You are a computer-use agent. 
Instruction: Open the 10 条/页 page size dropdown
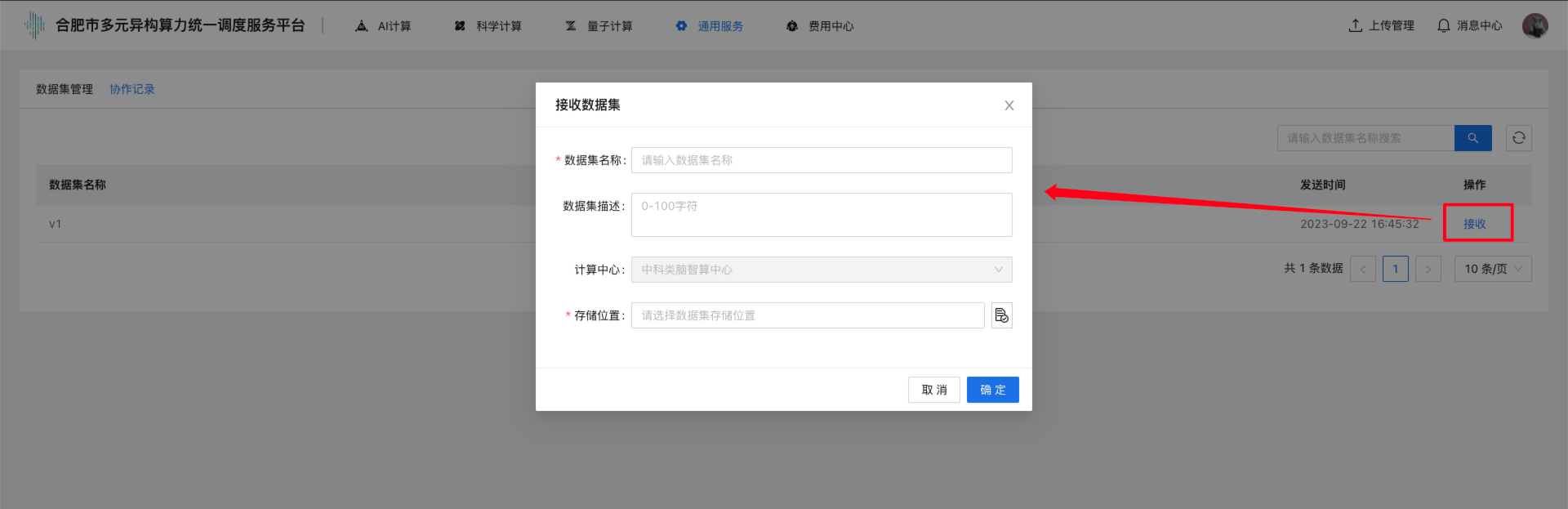[1492, 269]
